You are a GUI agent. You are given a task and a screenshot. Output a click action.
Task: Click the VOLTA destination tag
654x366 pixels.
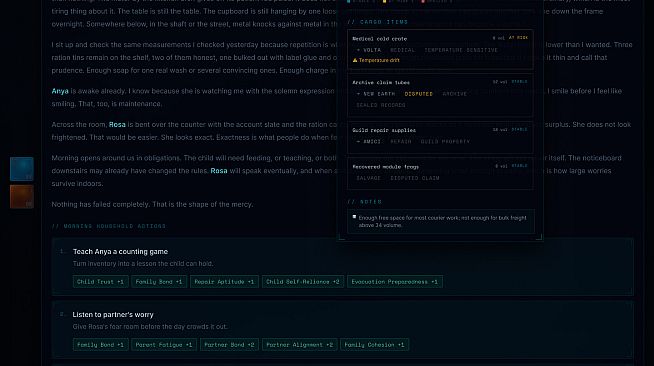tap(369, 50)
